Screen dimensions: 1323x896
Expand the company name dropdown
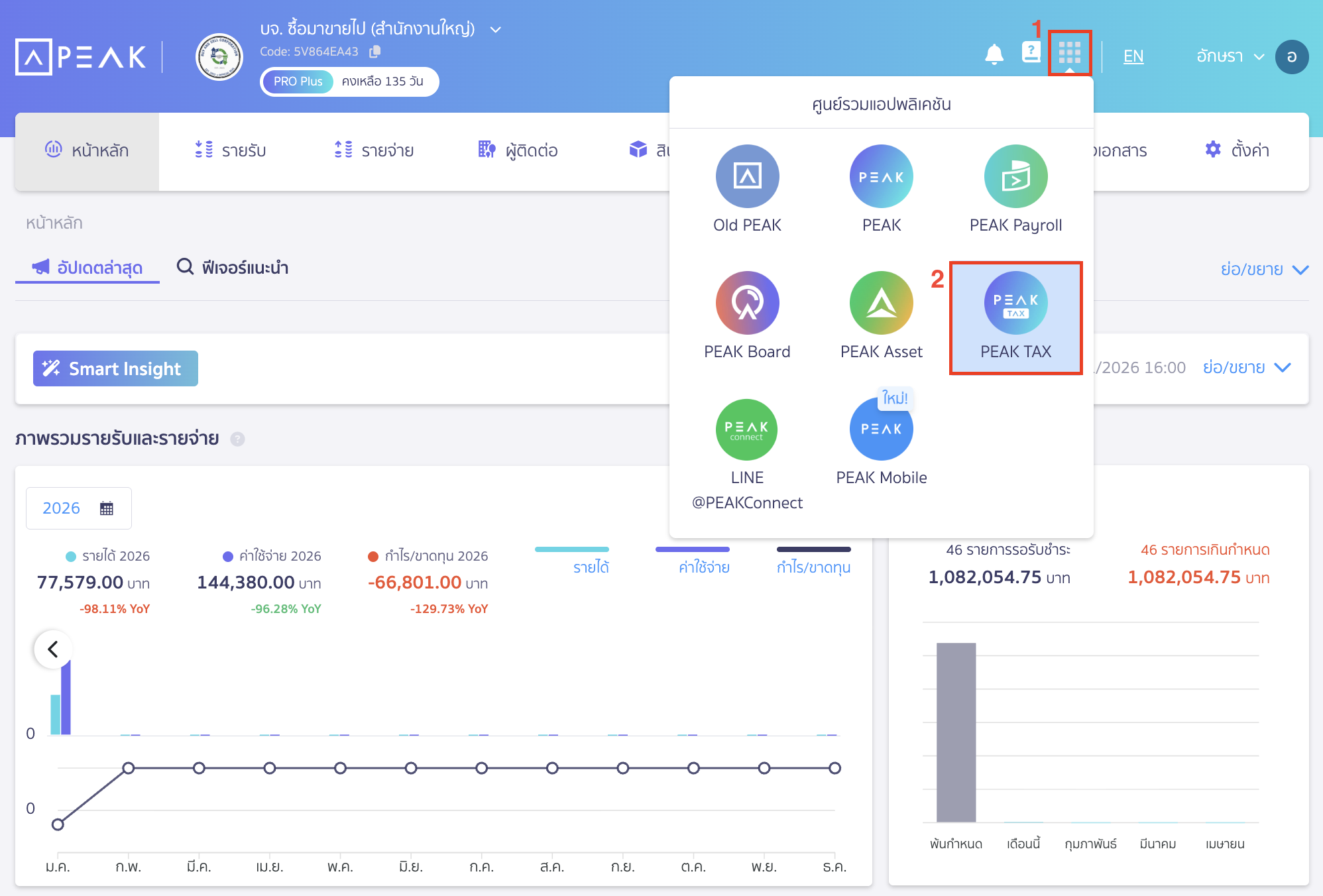coord(495,30)
